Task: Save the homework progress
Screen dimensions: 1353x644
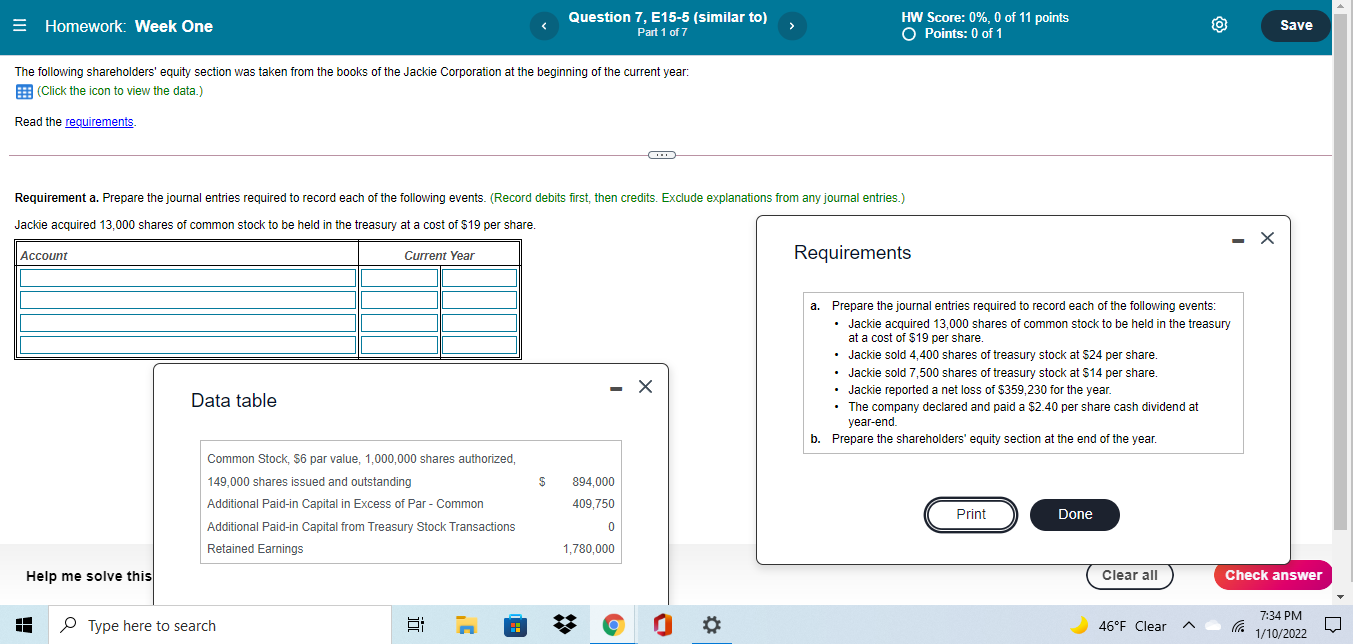Action: pyautogui.click(x=1295, y=24)
